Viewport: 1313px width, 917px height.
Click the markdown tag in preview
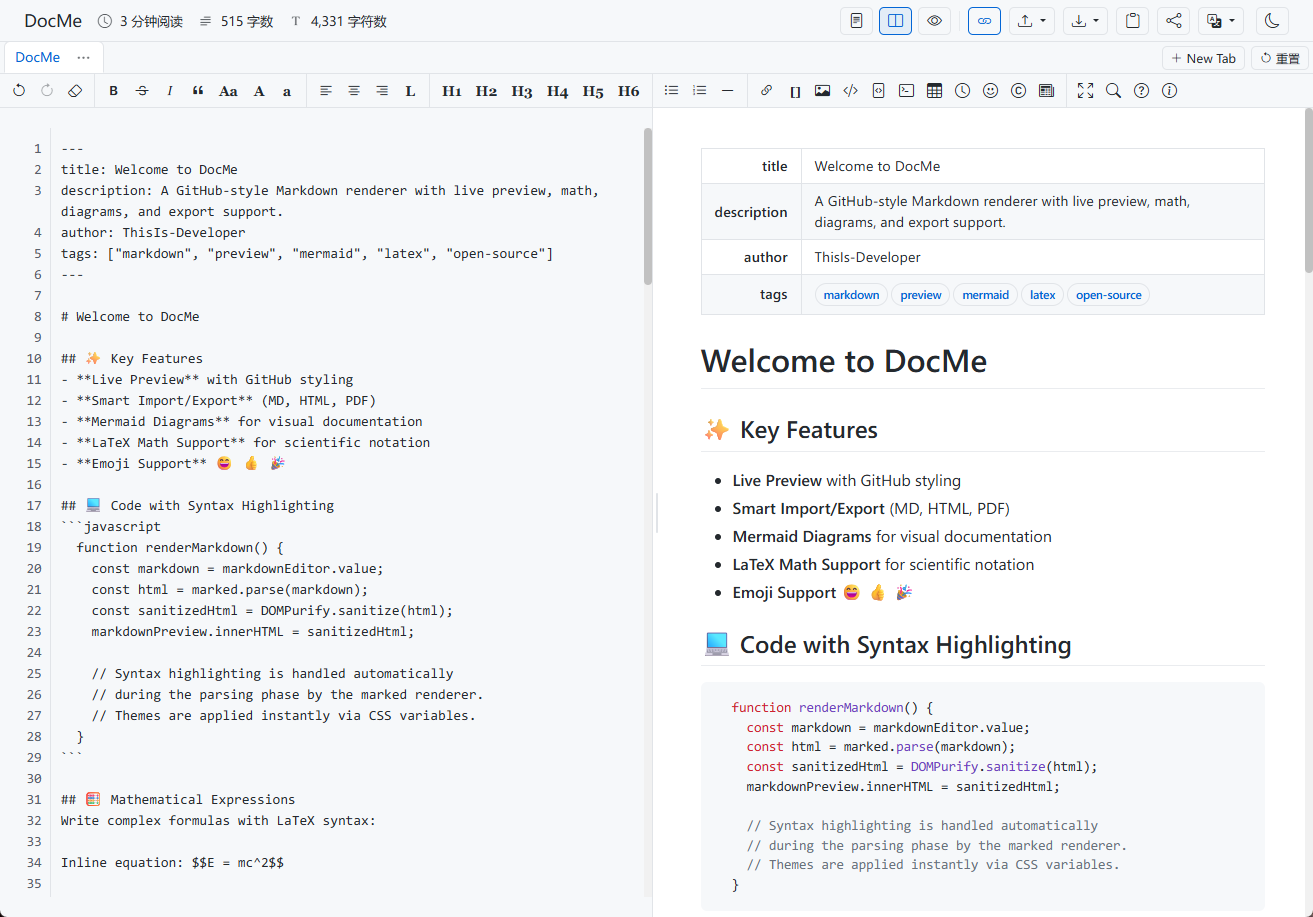tap(851, 295)
